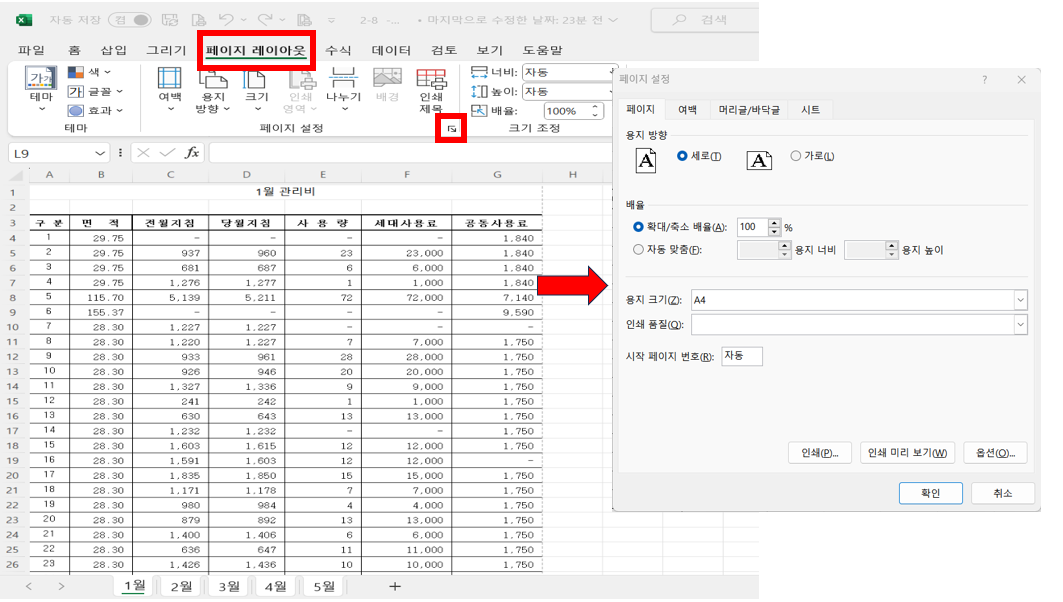Select Portrait (세로) radio button

682,156
